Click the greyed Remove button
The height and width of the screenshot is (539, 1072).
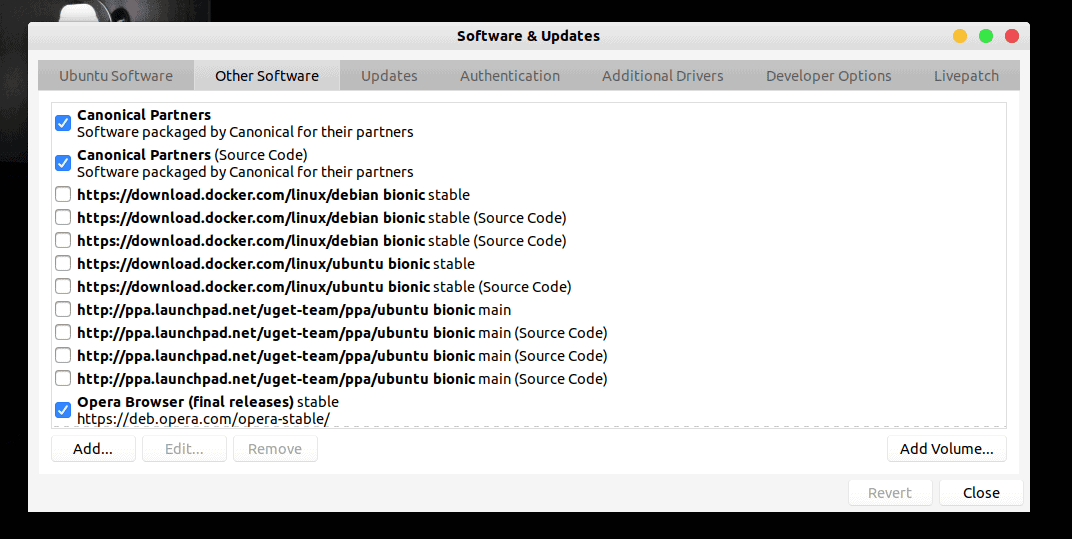275,449
